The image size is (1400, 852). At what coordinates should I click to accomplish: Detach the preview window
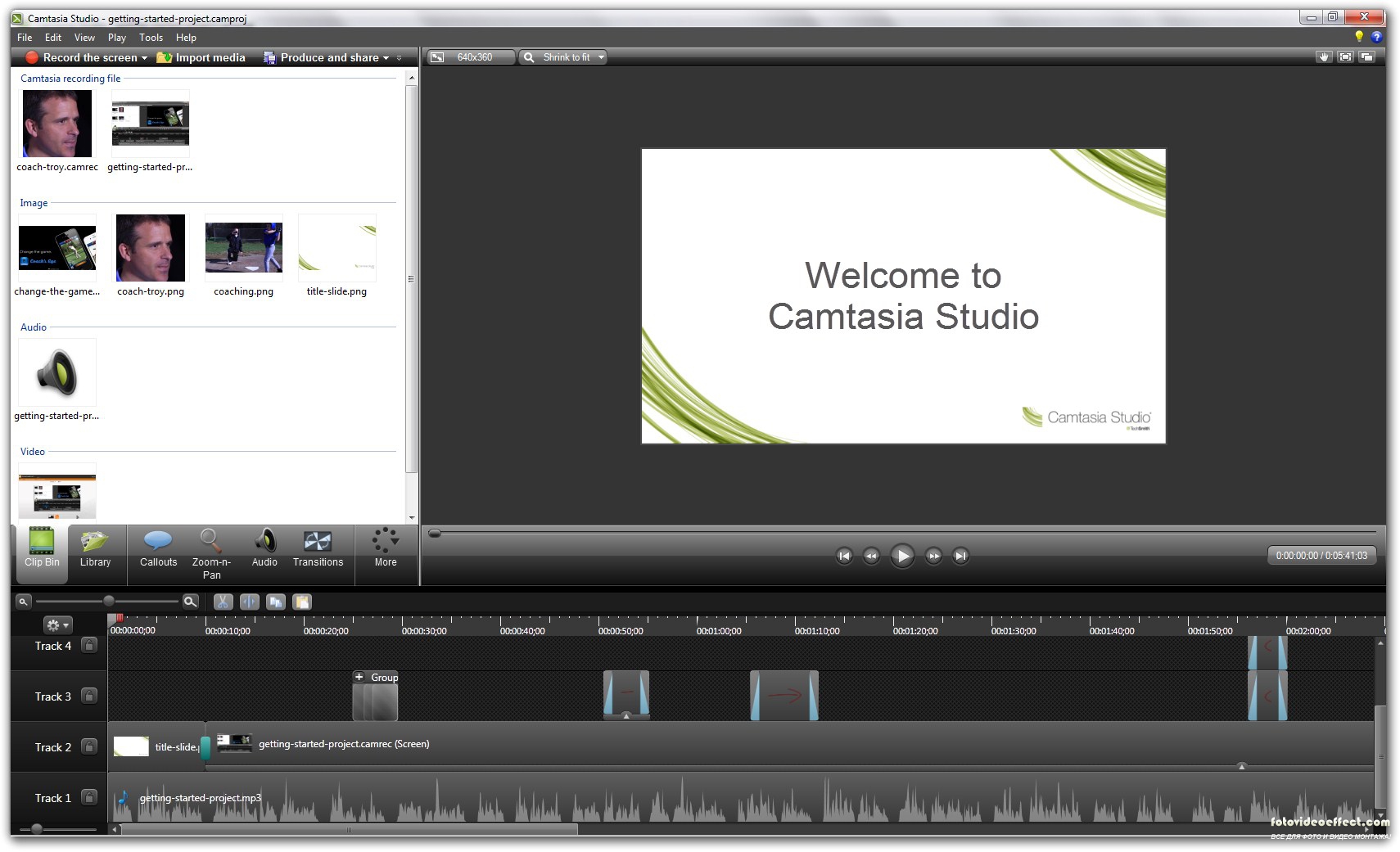point(1366,57)
